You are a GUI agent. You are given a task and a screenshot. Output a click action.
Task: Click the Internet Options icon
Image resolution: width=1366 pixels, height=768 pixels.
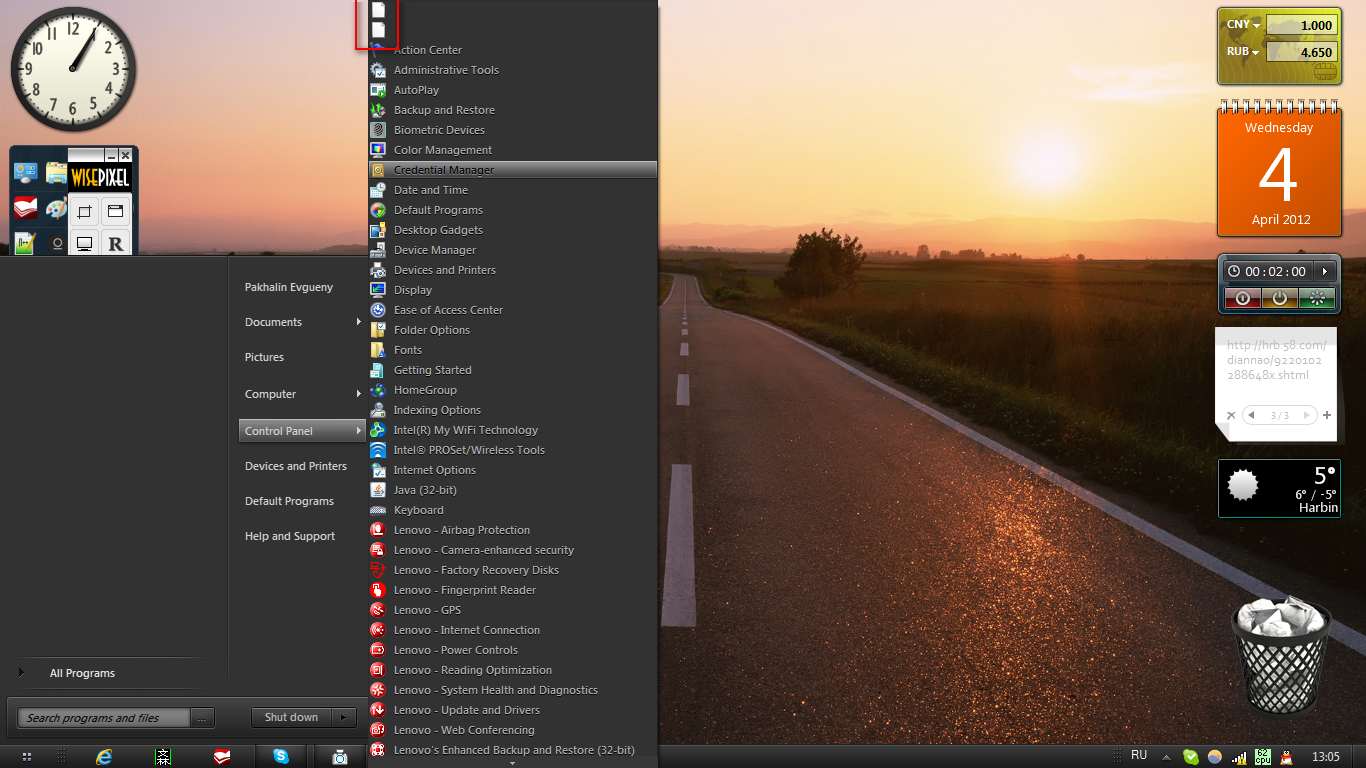point(378,470)
